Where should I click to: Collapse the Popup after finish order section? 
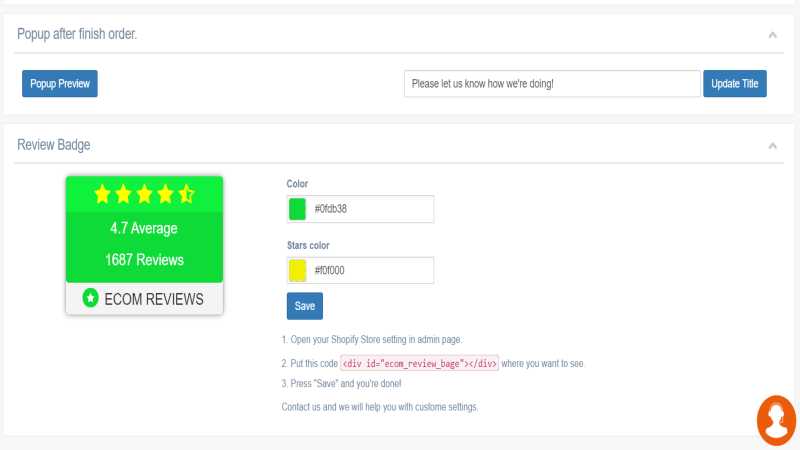tap(772, 35)
